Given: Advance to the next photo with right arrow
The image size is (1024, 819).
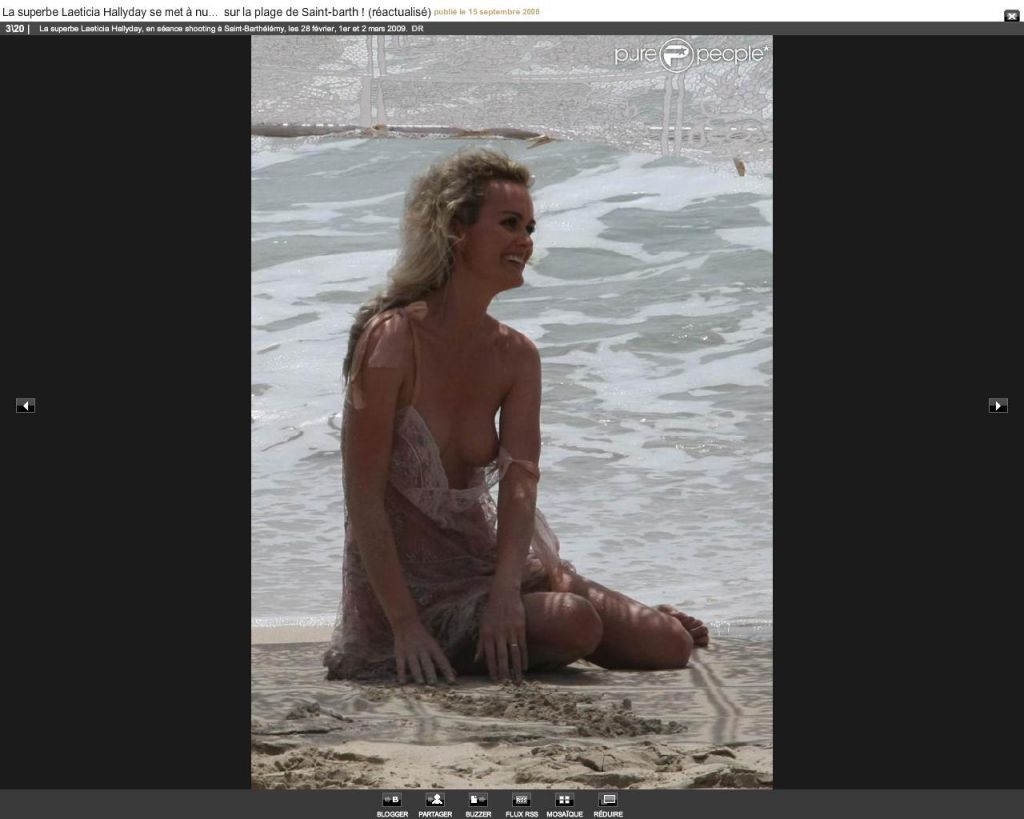Looking at the screenshot, I should pos(998,405).
